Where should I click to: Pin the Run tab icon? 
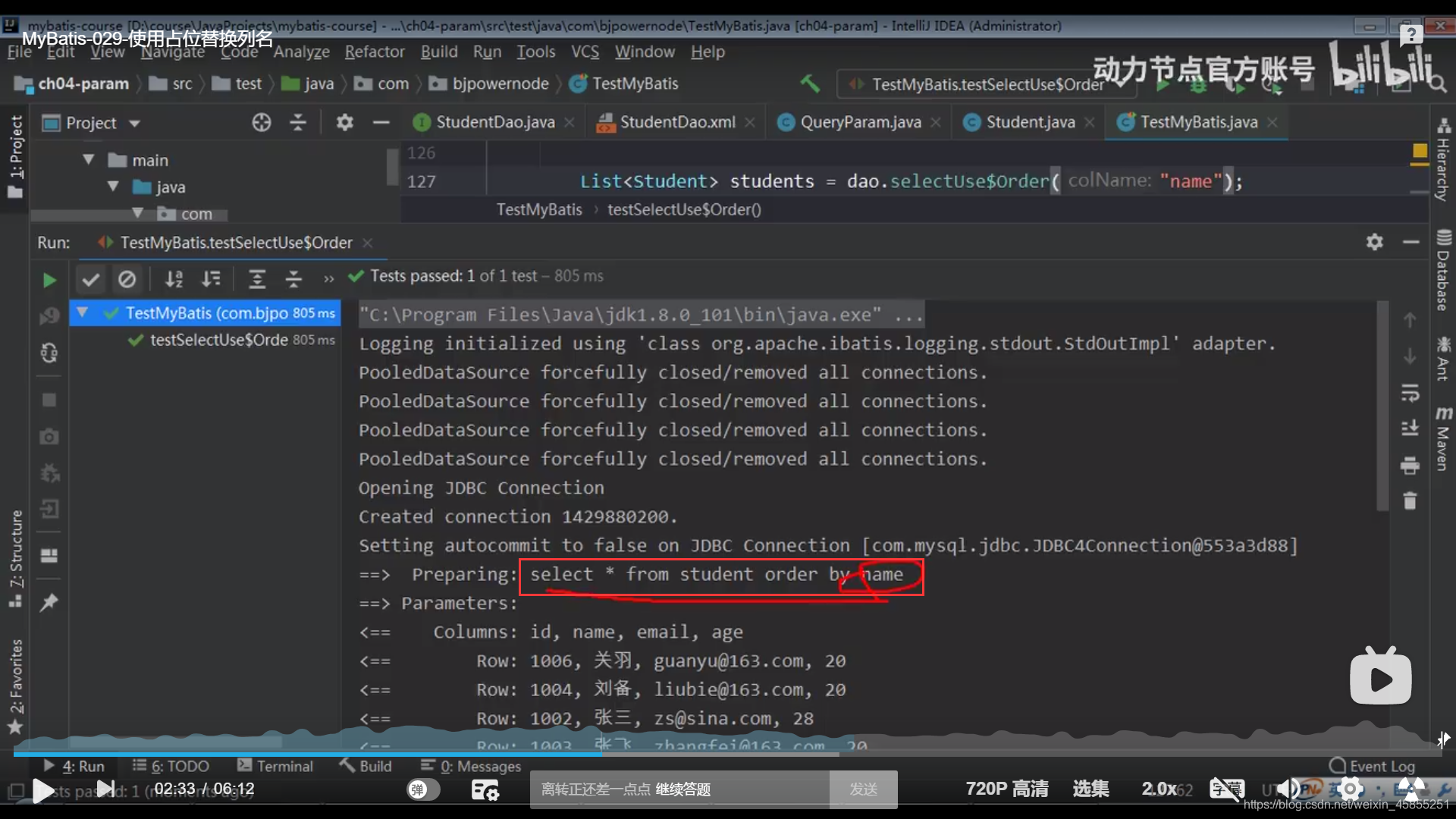[49, 602]
